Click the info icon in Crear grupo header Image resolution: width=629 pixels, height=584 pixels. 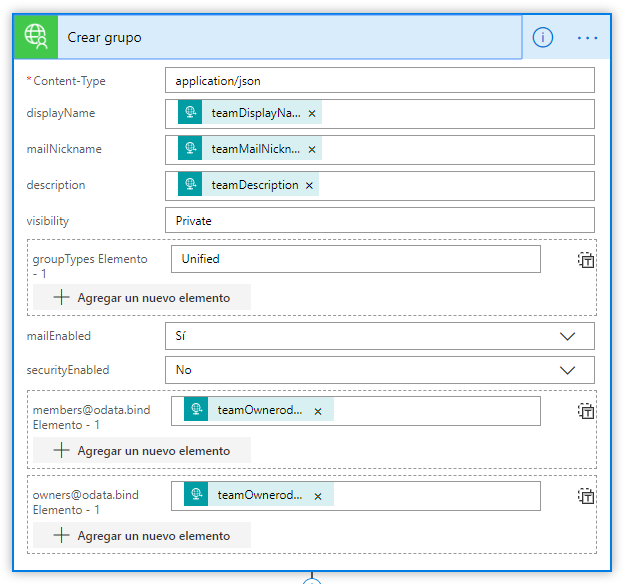tap(542, 38)
